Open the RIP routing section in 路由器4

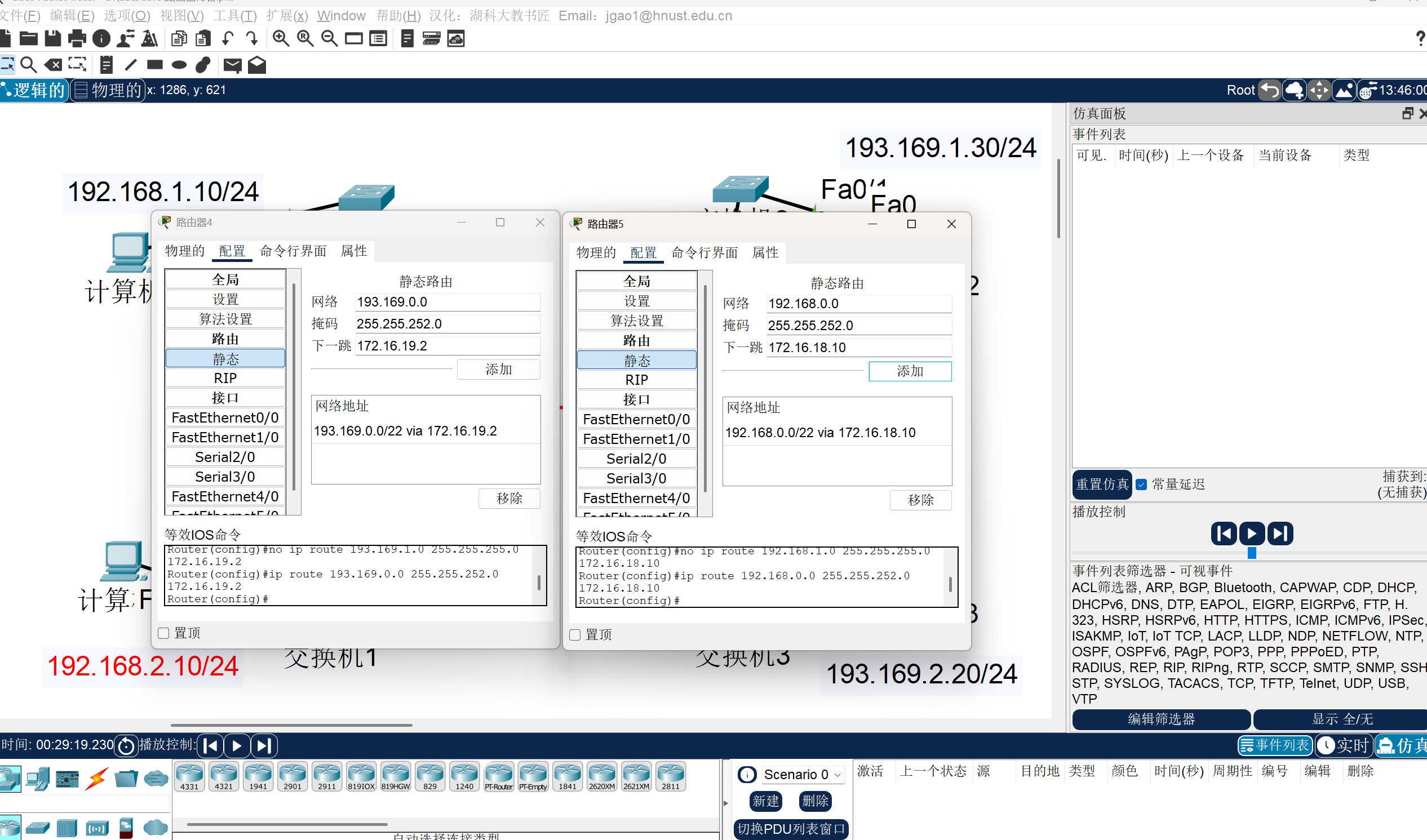click(225, 378)
